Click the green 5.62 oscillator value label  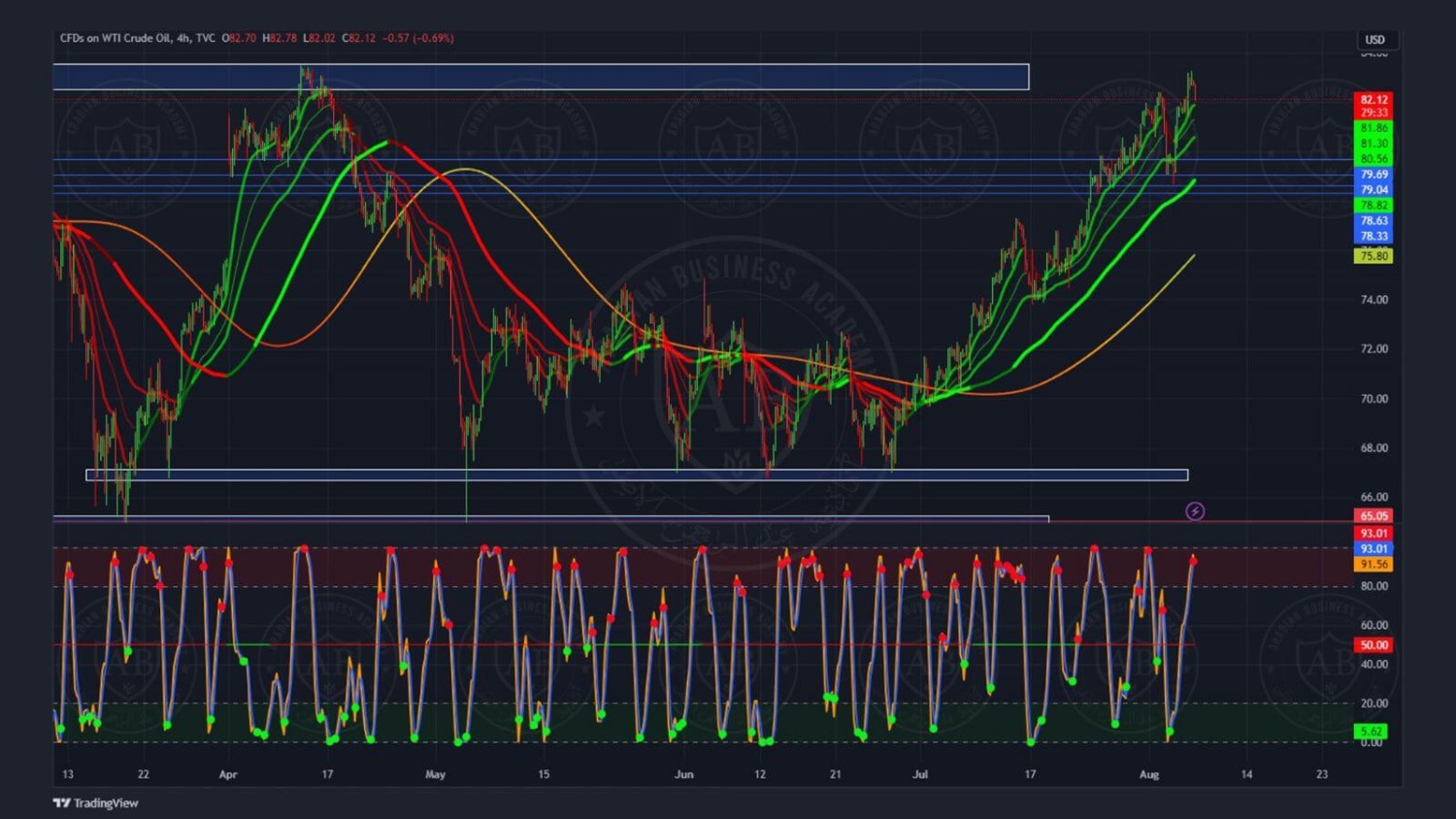point(1372,732)
